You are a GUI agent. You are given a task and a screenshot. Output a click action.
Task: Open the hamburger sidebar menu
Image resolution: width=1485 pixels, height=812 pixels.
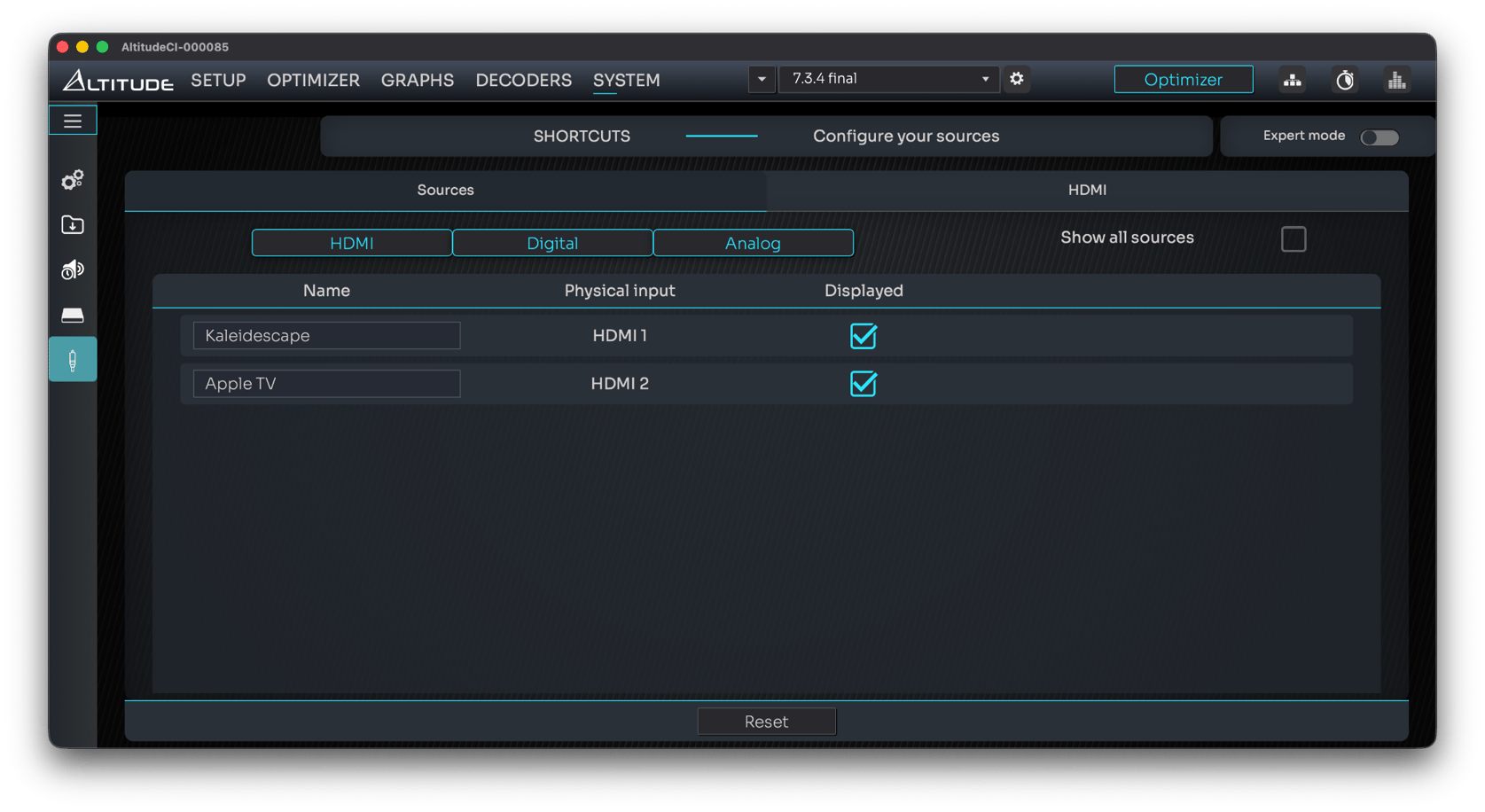73,121
